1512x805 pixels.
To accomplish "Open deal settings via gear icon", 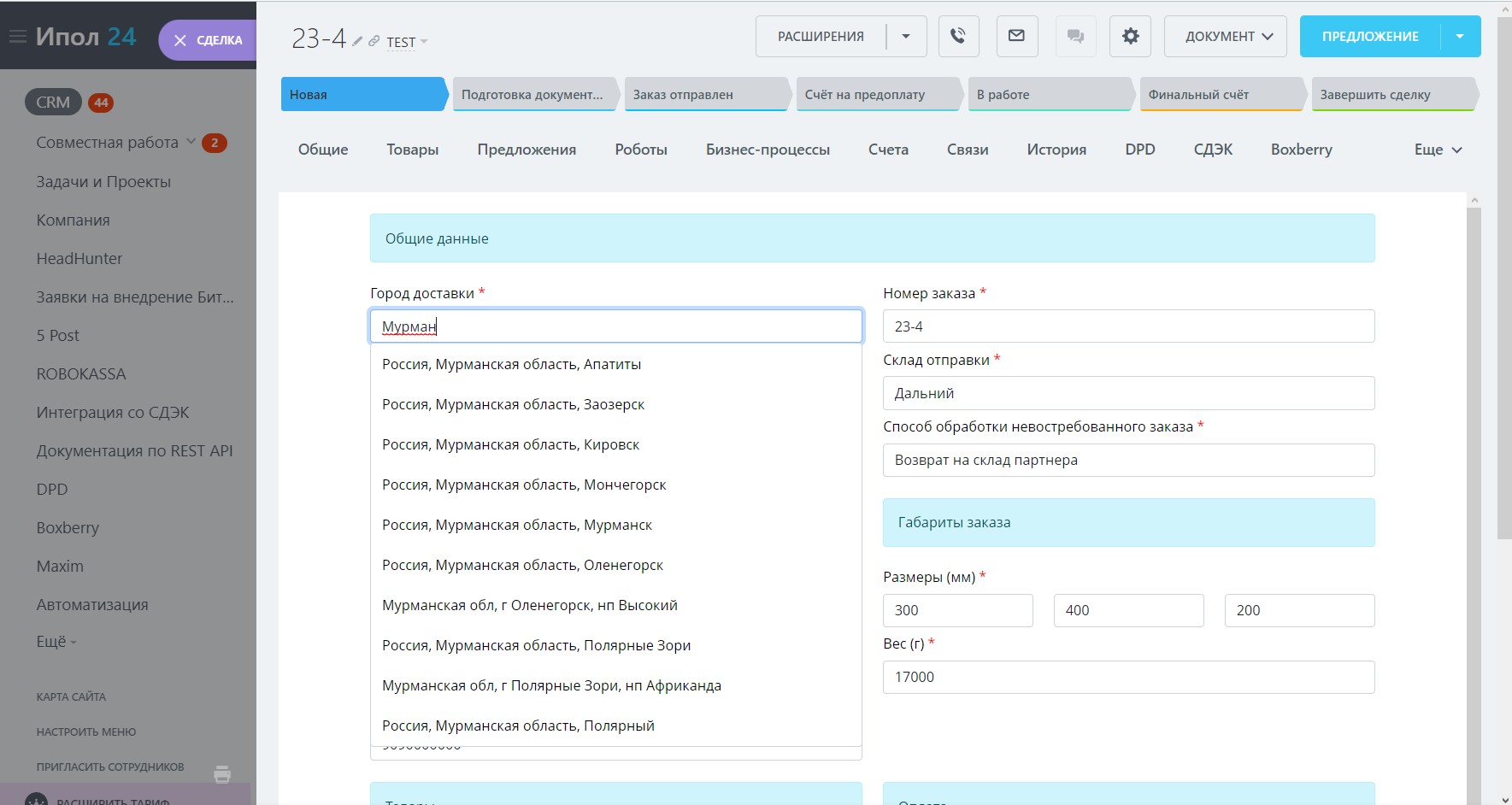I will click(x=1130, y=37).
